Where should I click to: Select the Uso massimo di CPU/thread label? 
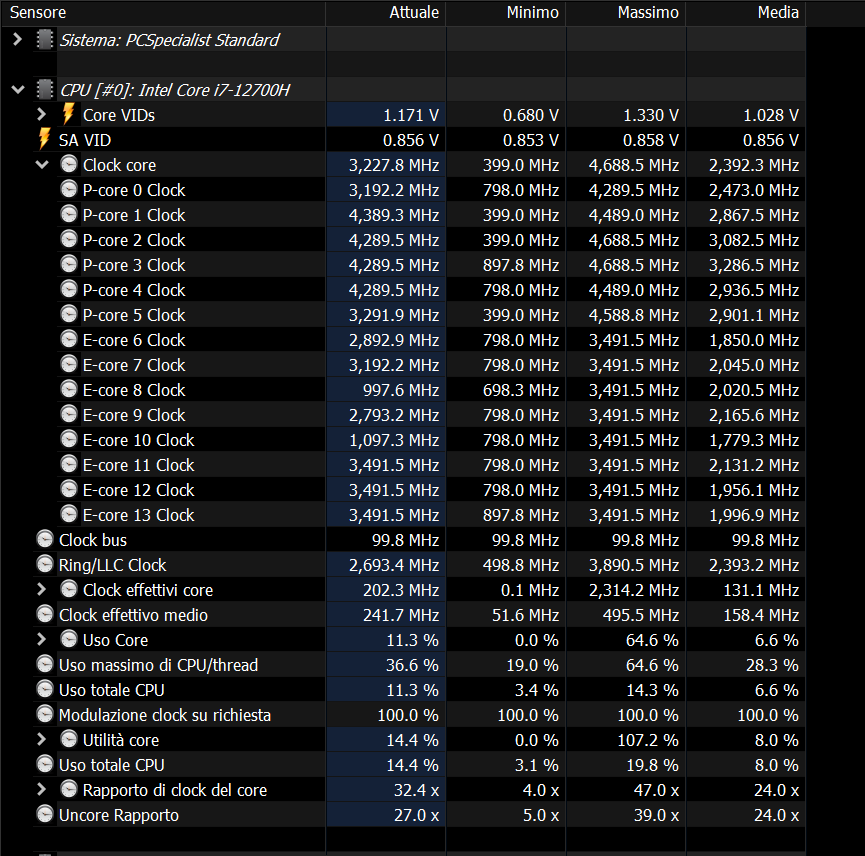158,665
